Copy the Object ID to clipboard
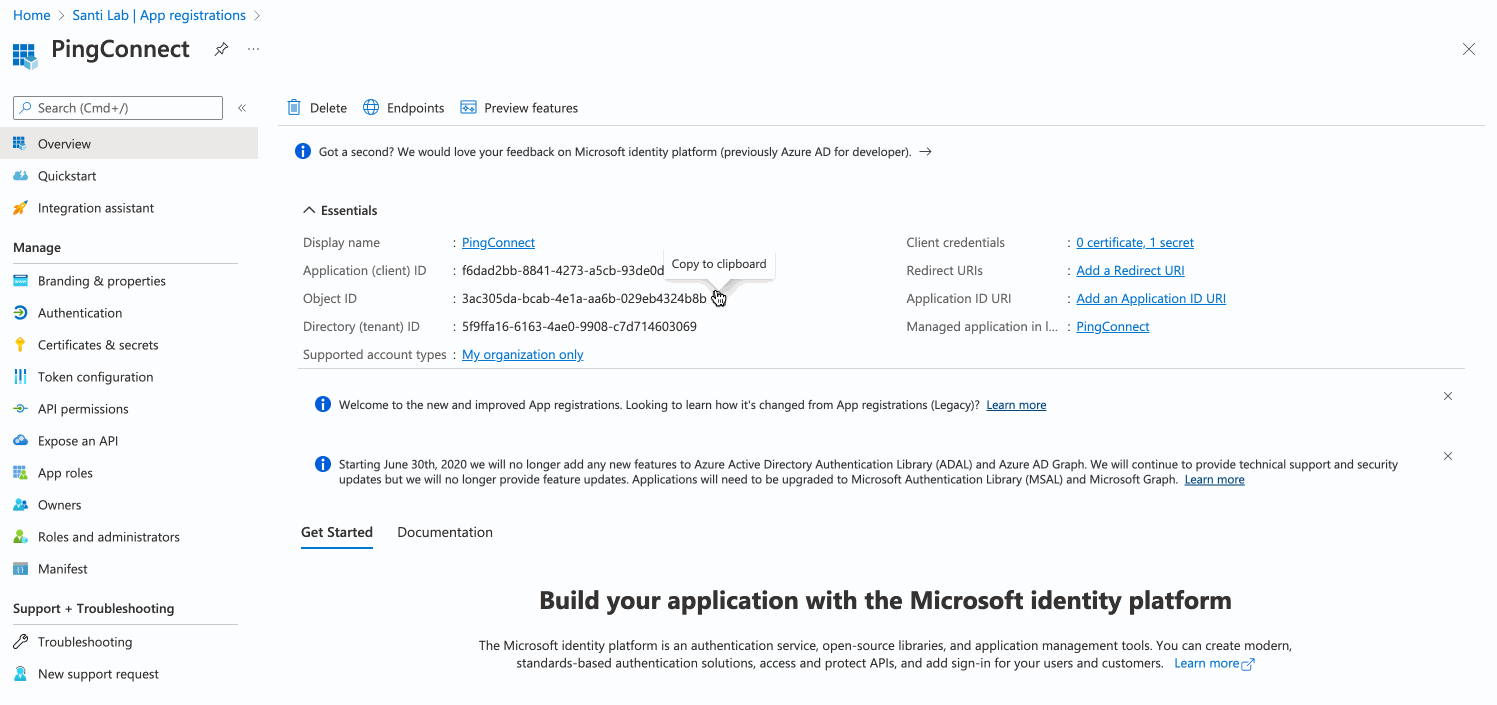The width and height of the screenshot is (1497, 705). pyautogui.click(x=718, y=297)
